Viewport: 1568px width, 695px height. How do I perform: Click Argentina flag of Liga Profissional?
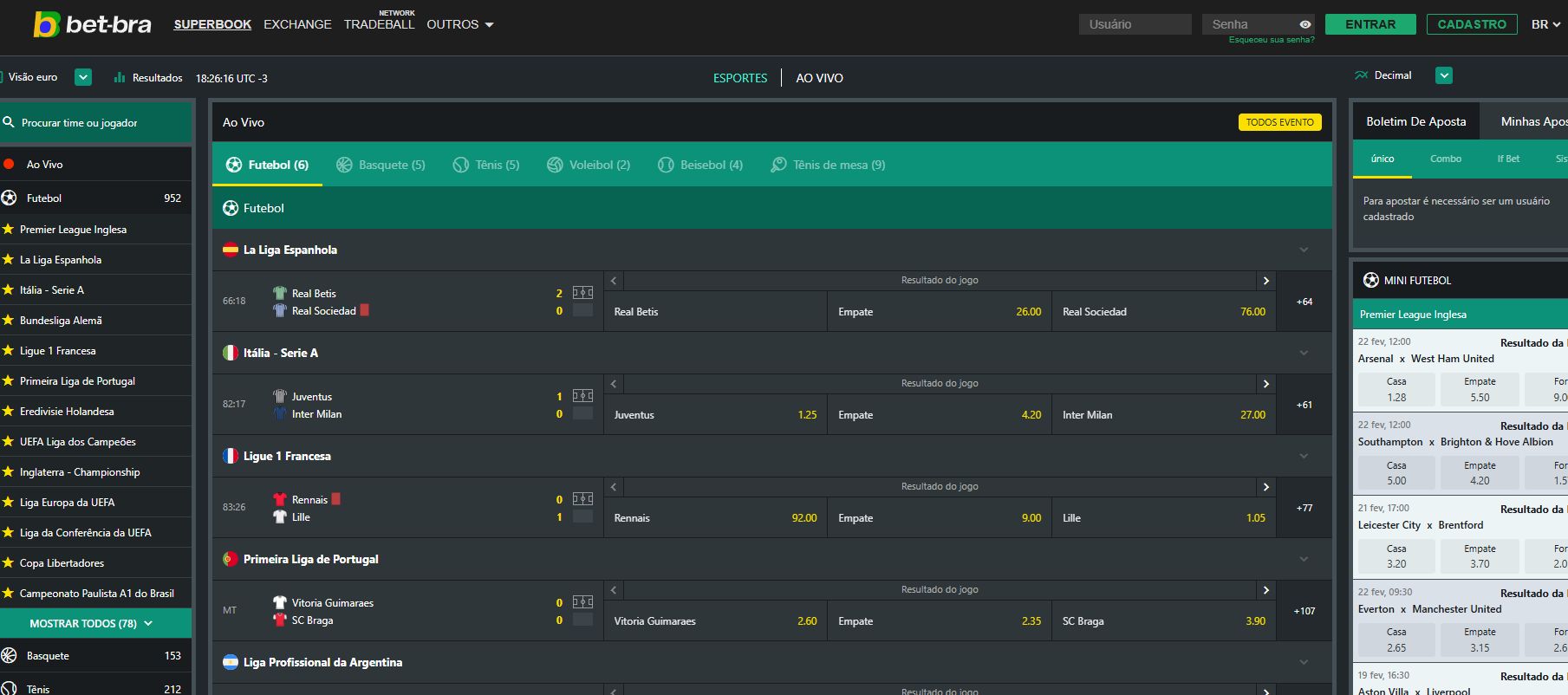[x=231, y=662]
